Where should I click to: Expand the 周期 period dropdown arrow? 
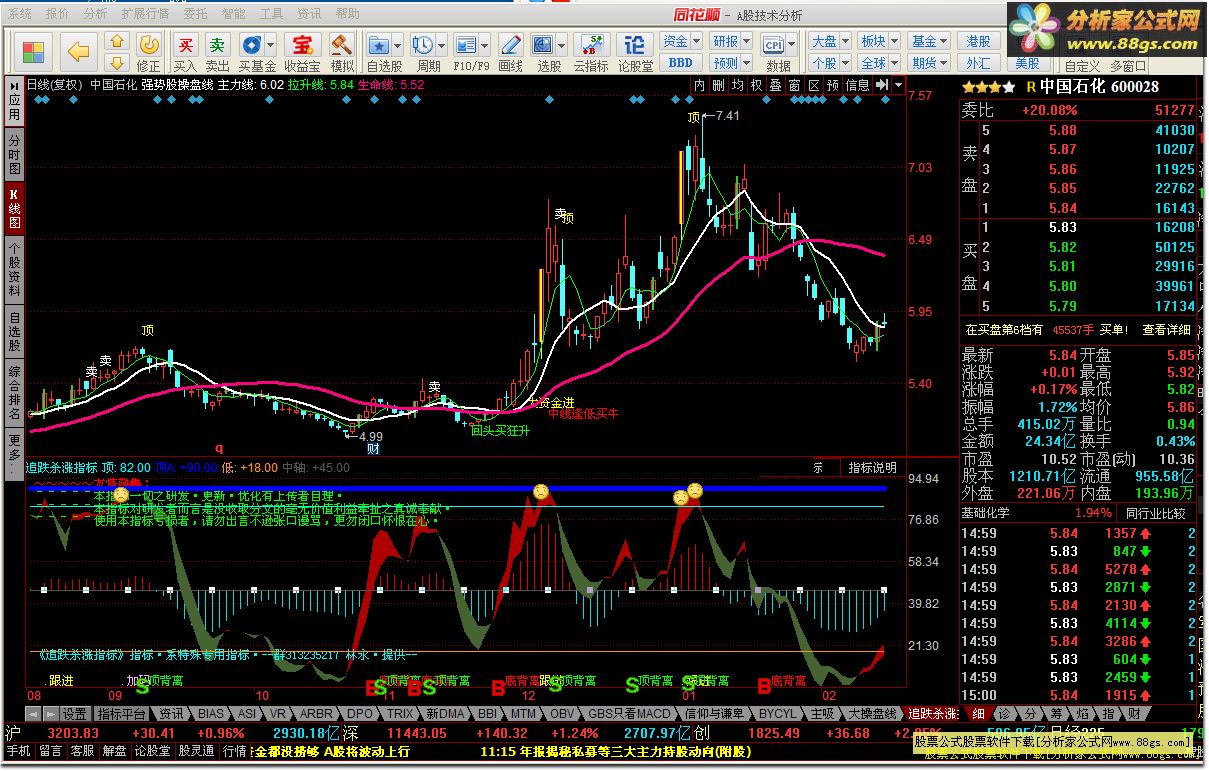click(441, 45)
